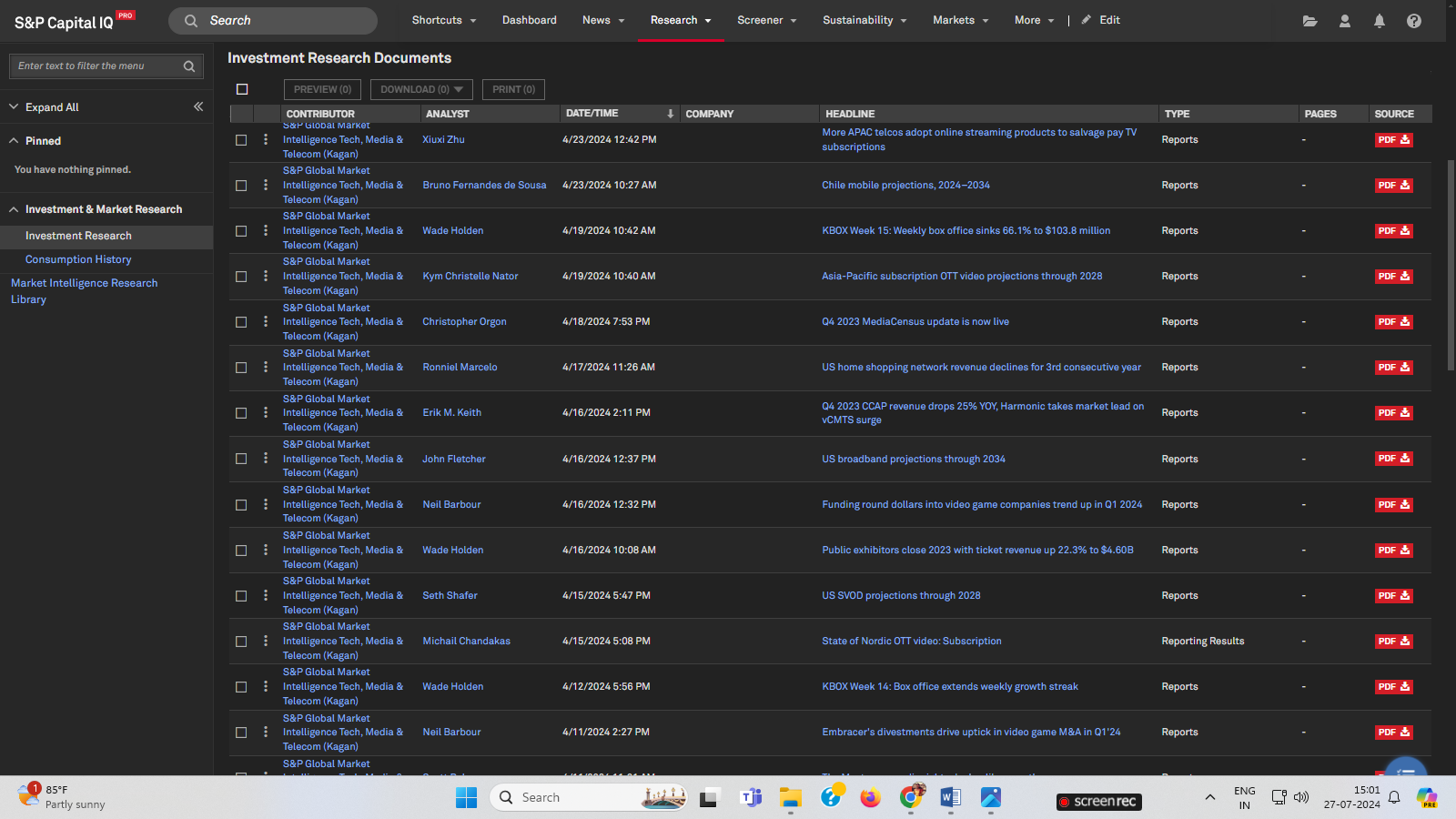Screen dimensions: 1456x819
Task: Collapse sidebar with double-chevron icon
Action: [x=198, y=106]
